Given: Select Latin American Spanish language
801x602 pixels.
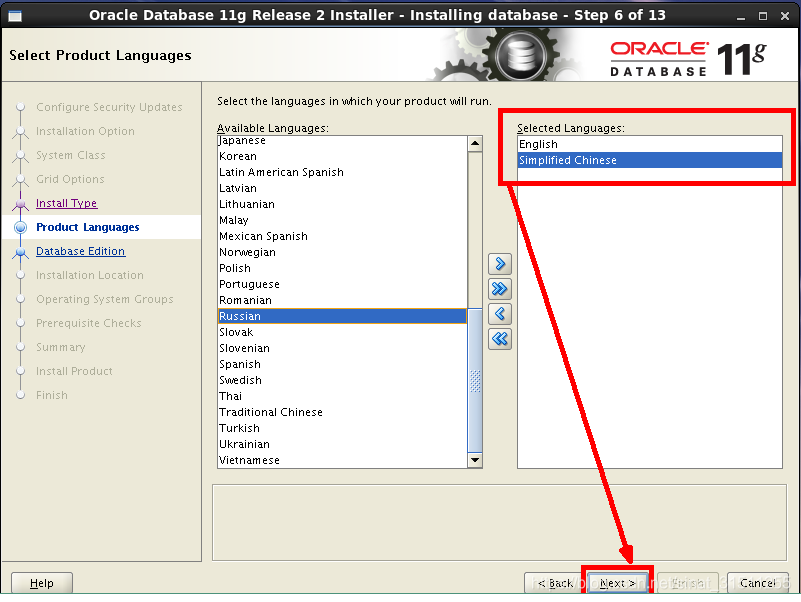Looking at the screenshot, I should (x=342, y=172).
